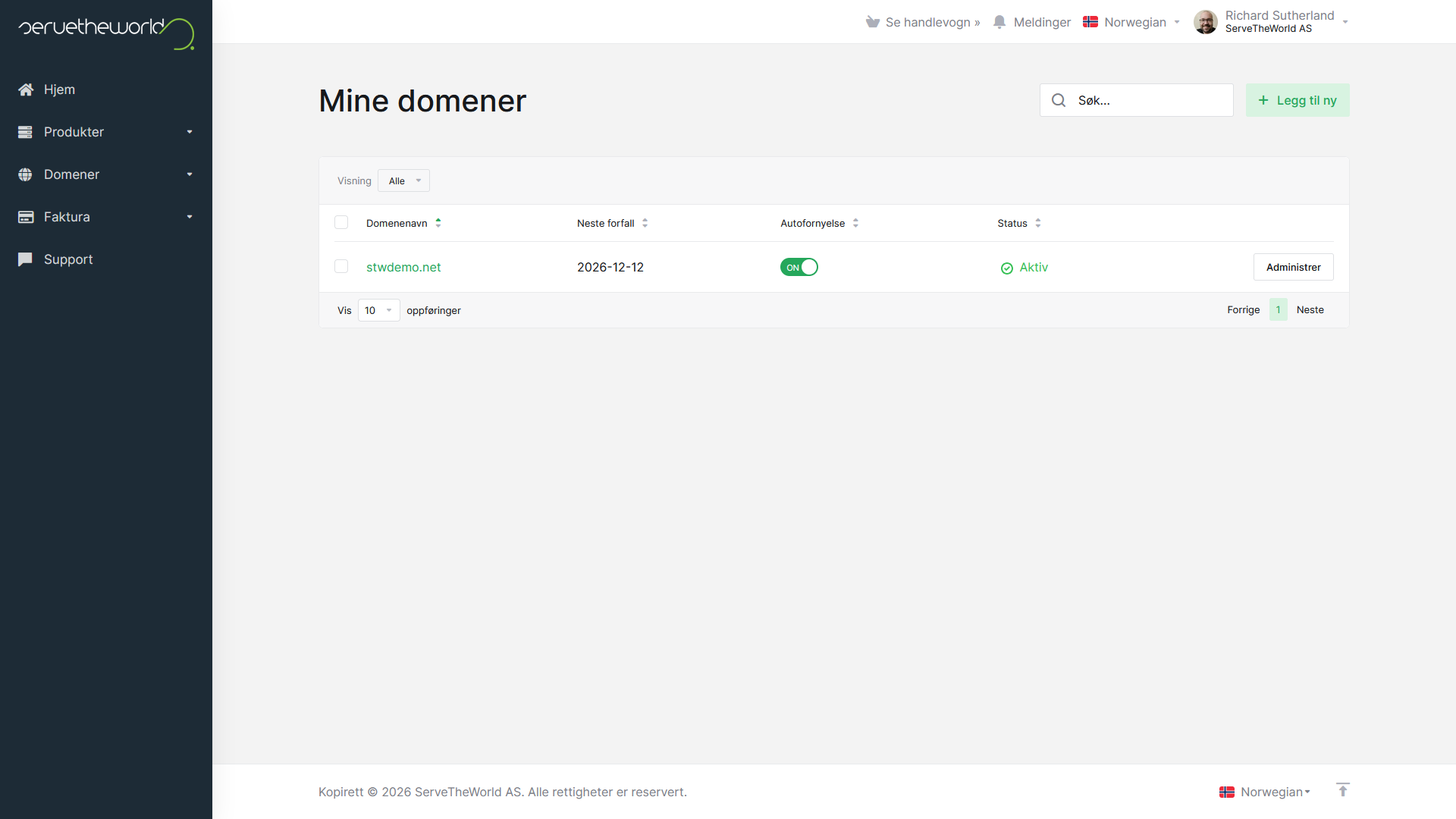Click the Hjem home icon in sidebar
This screenshot has width=1456, height=819.
[x=26, y=89]
